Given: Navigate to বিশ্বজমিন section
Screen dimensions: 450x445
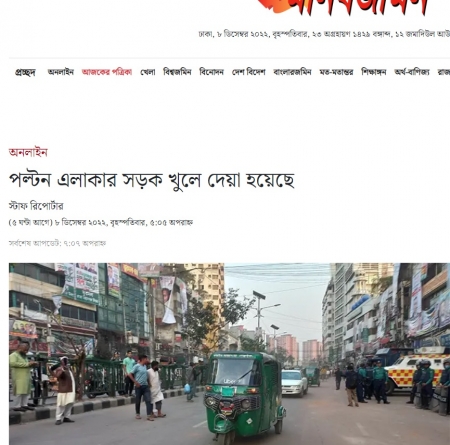Looking at the screenshot, I should [x=177, y=72].
